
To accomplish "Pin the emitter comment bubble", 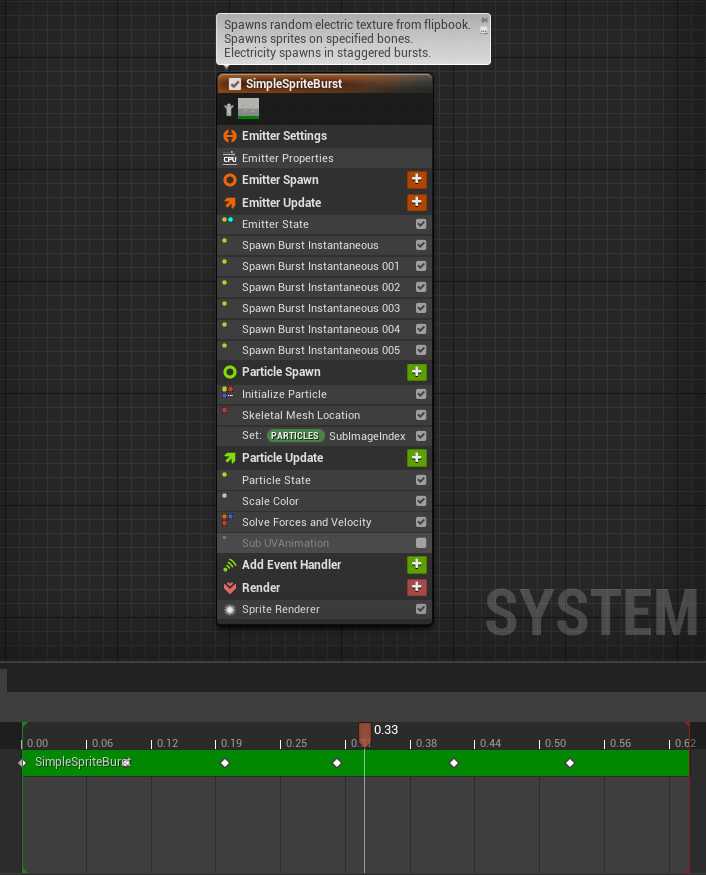I will (484, 20).
